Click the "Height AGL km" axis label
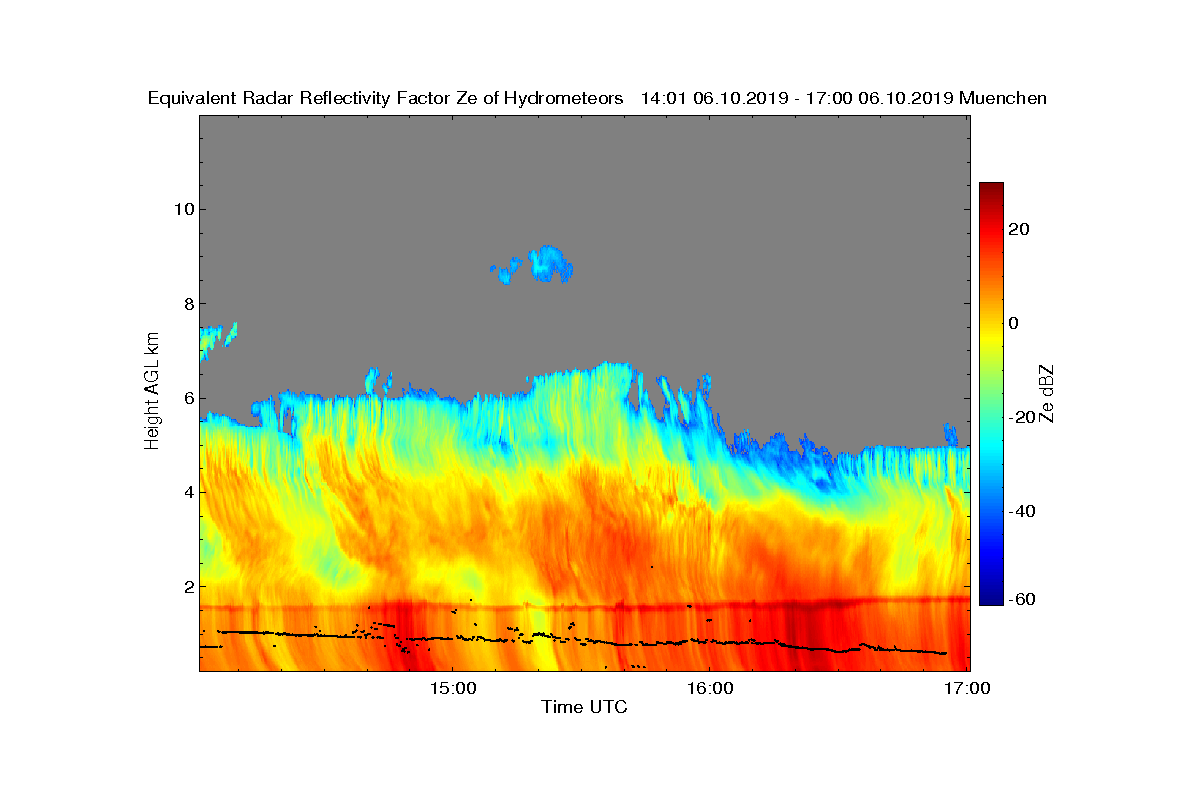The image size is (1200, 800). pos(152,393)
